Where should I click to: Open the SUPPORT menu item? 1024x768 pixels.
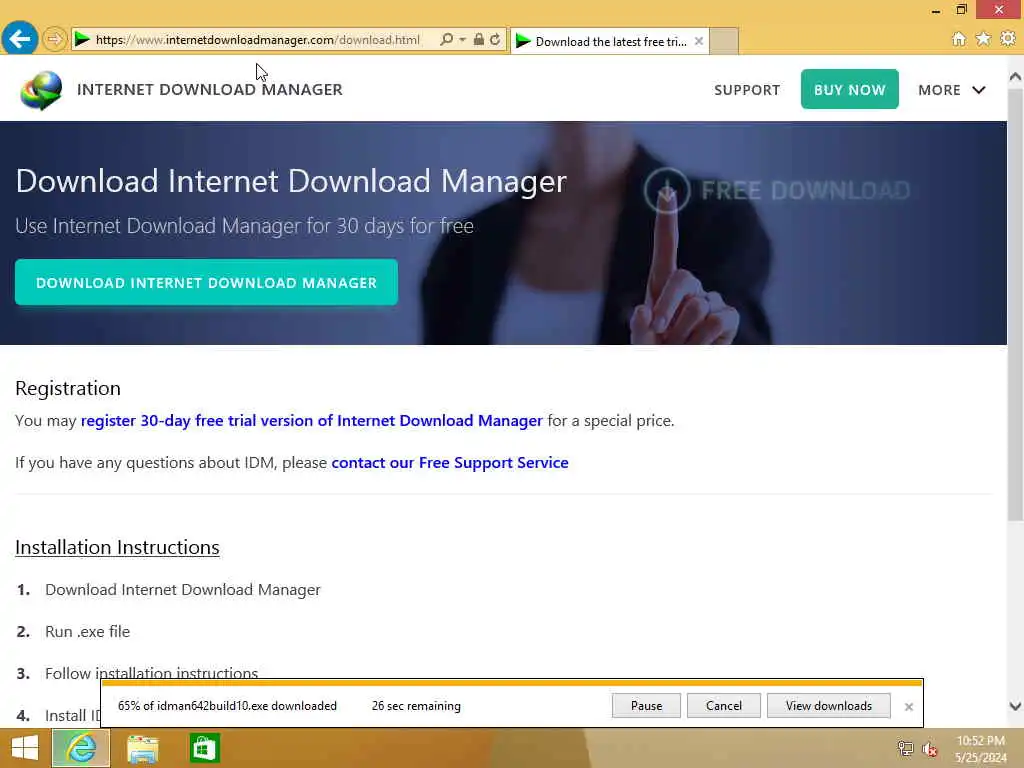747,90
